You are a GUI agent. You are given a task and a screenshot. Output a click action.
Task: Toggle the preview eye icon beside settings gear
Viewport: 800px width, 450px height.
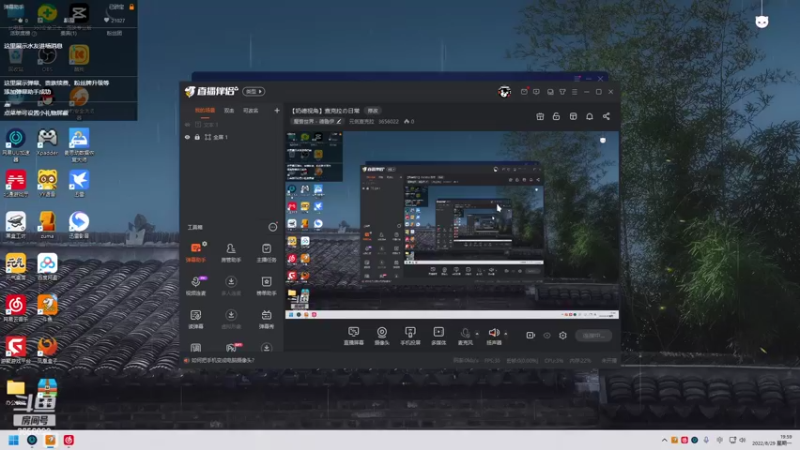pos(547,335)
